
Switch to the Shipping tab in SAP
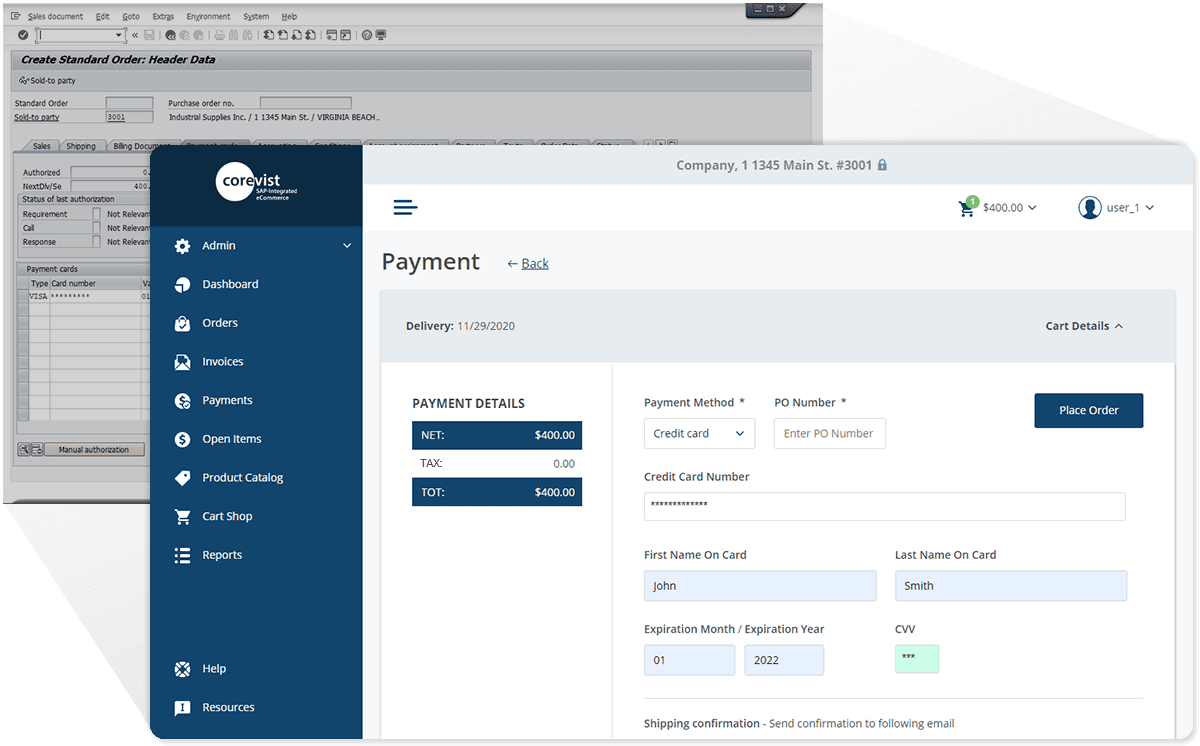click(x=81, y=146)
